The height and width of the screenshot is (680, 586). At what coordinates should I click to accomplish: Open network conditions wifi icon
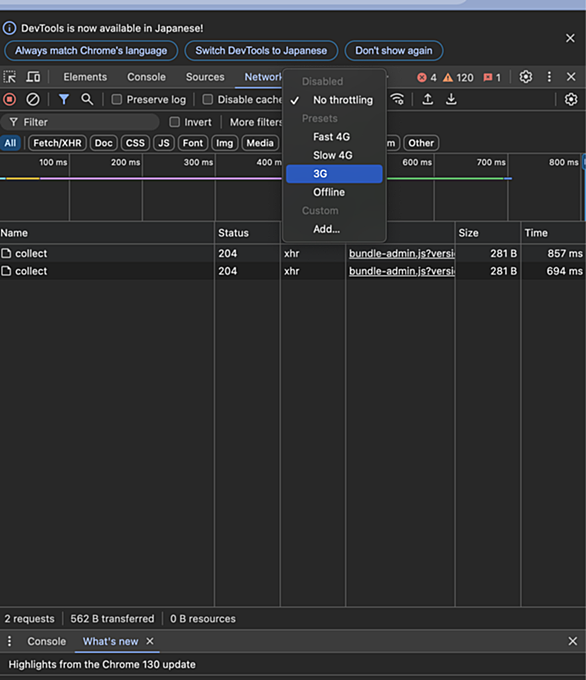click(x=397, y=99)
